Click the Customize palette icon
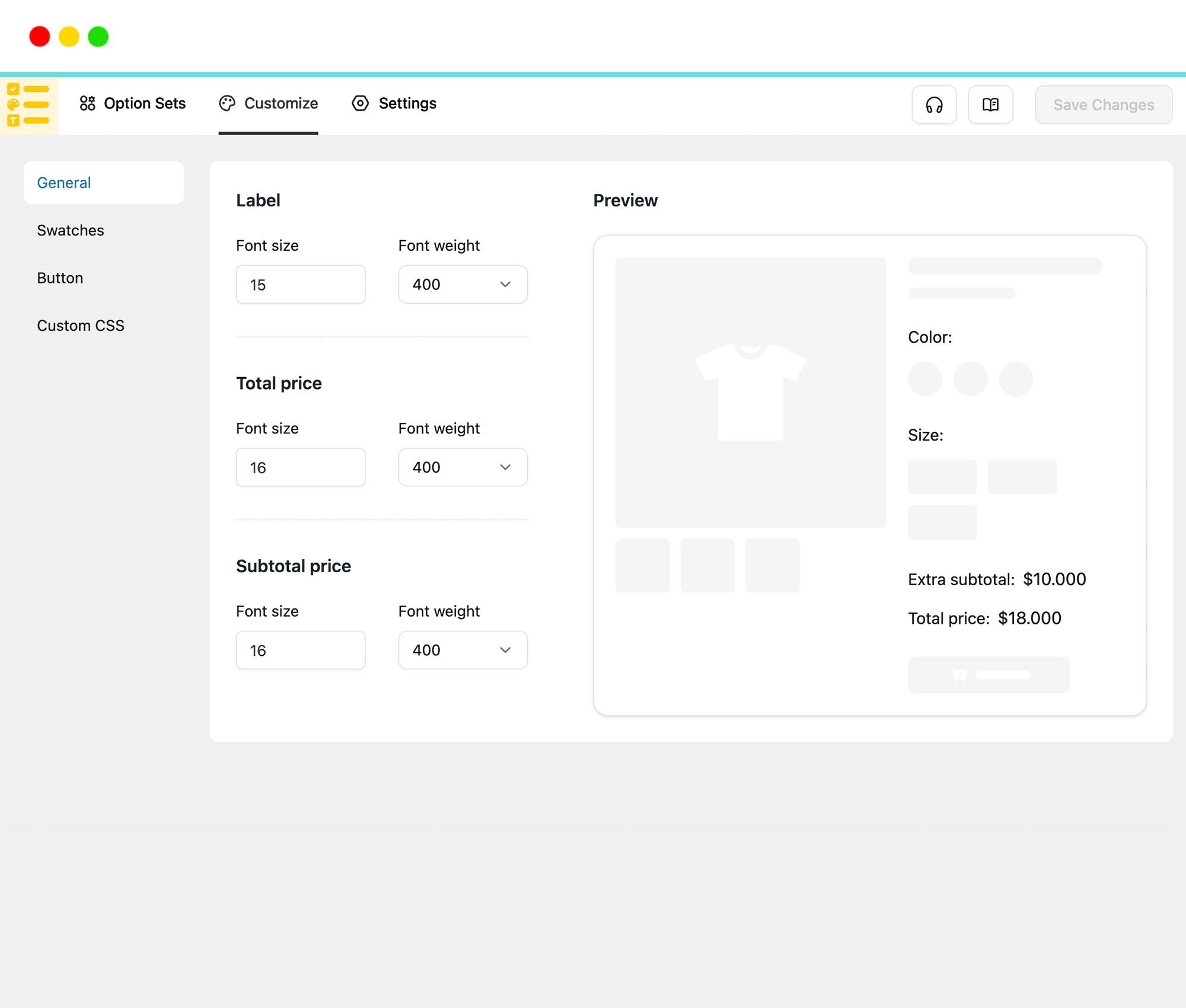 click(227, 104)
